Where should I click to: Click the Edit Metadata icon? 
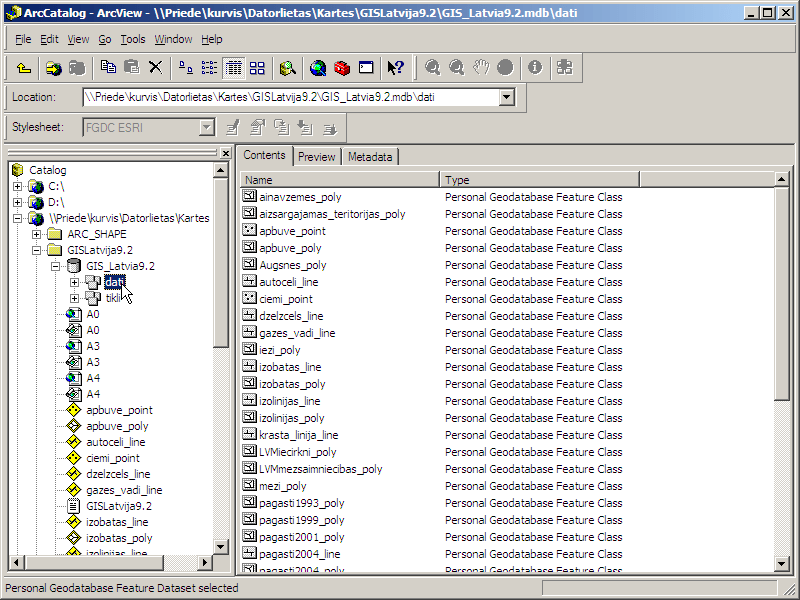pos(233,128)
